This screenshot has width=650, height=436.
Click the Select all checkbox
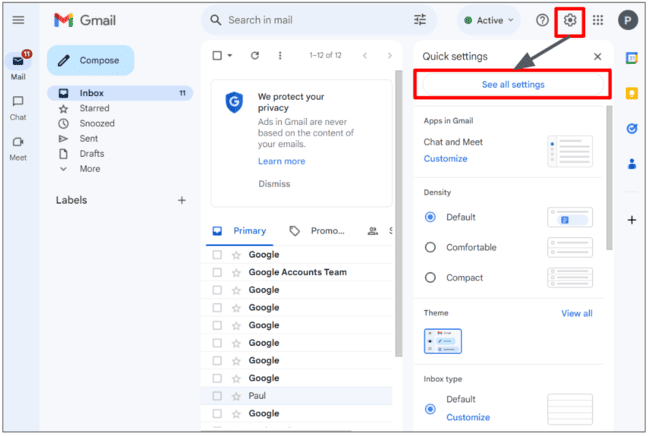point(217,55)
